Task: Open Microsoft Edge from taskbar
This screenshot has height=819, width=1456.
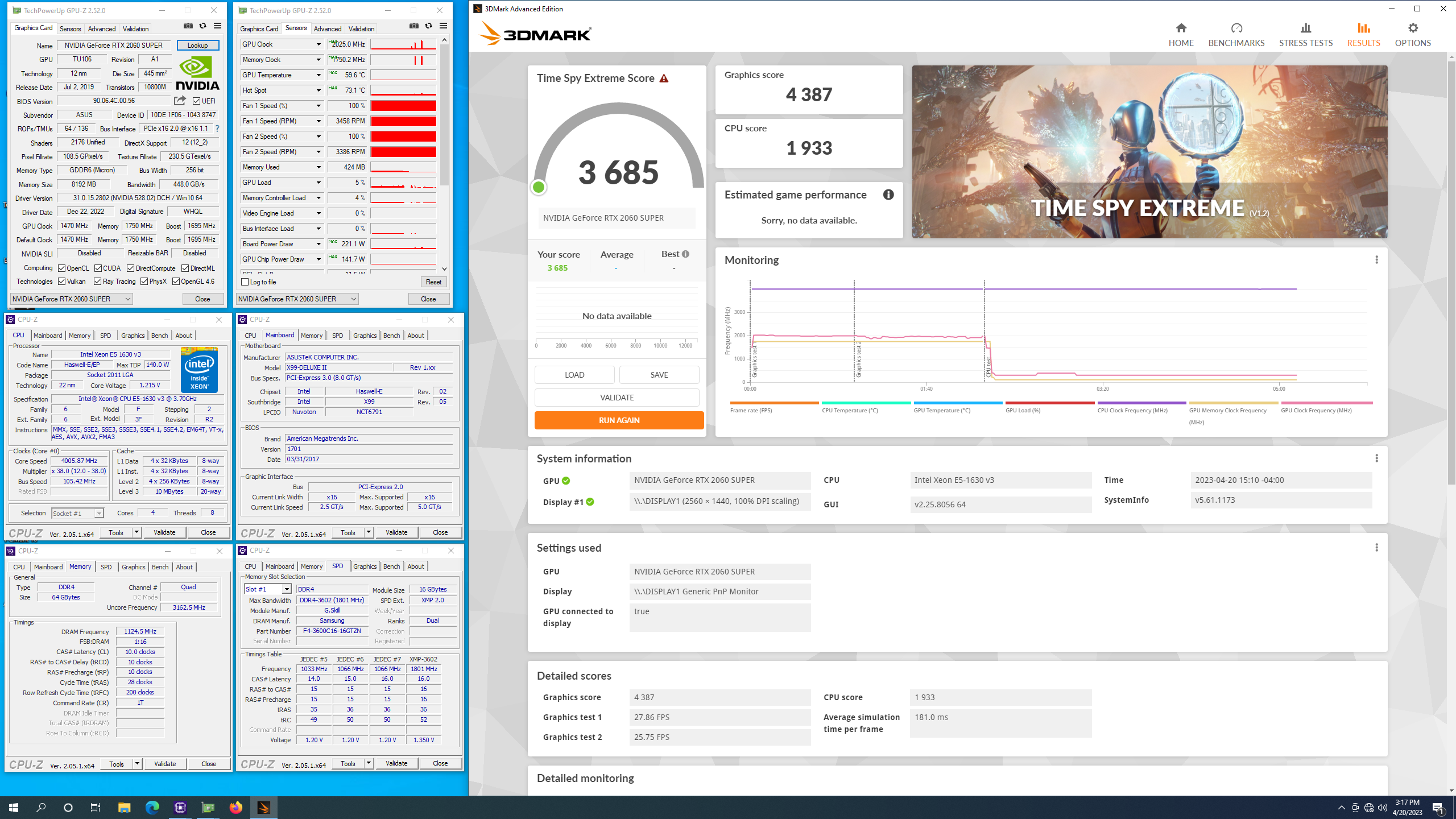Action: point(152,807)
